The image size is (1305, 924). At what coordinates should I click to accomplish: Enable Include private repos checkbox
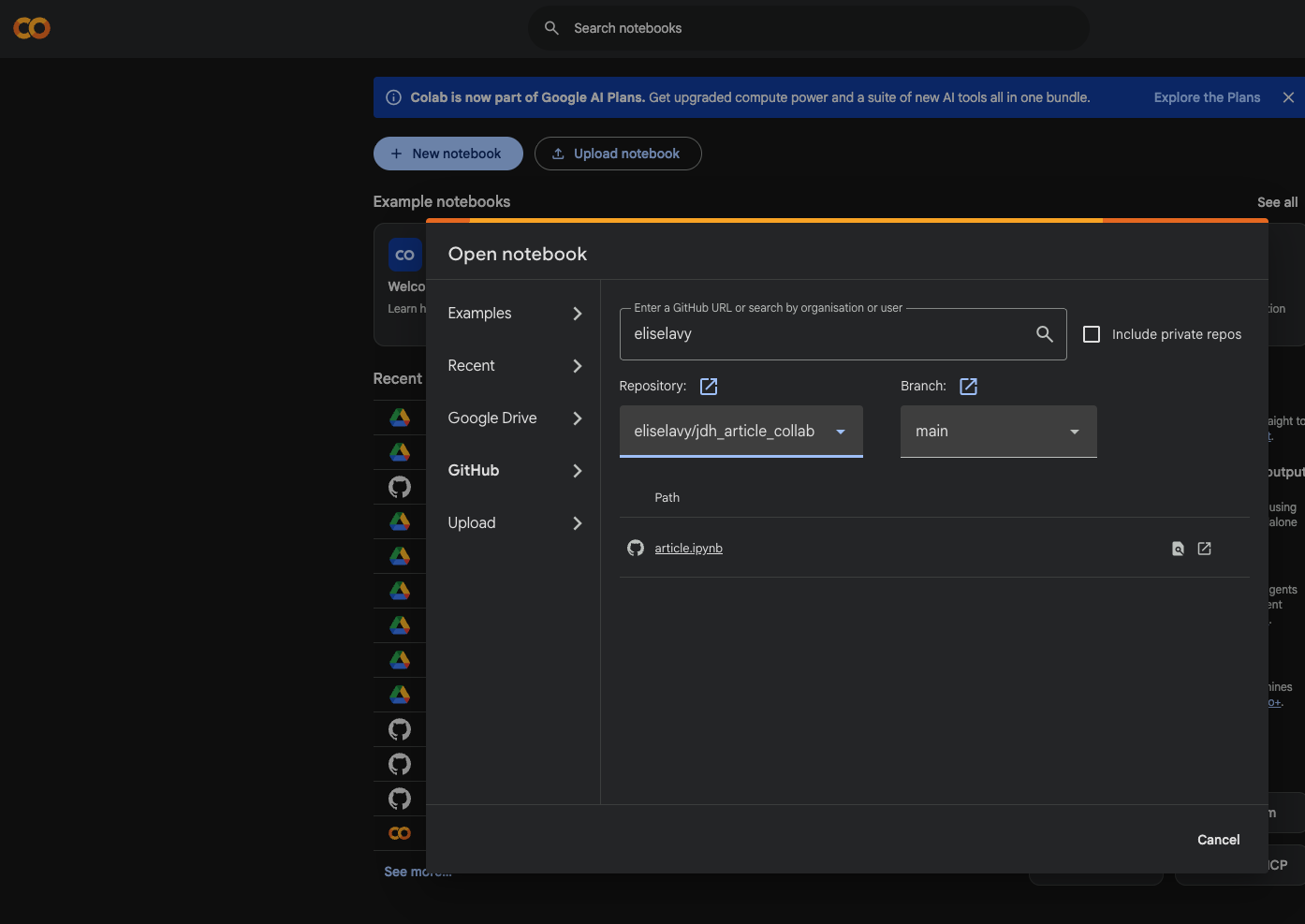point(1092,334)
